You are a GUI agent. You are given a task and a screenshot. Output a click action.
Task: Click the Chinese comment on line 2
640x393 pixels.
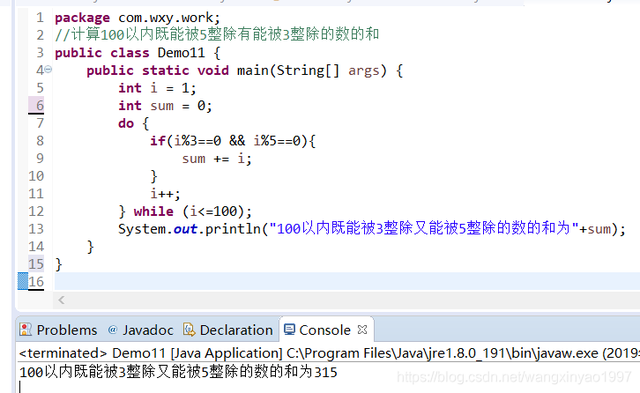pos(217,35)
